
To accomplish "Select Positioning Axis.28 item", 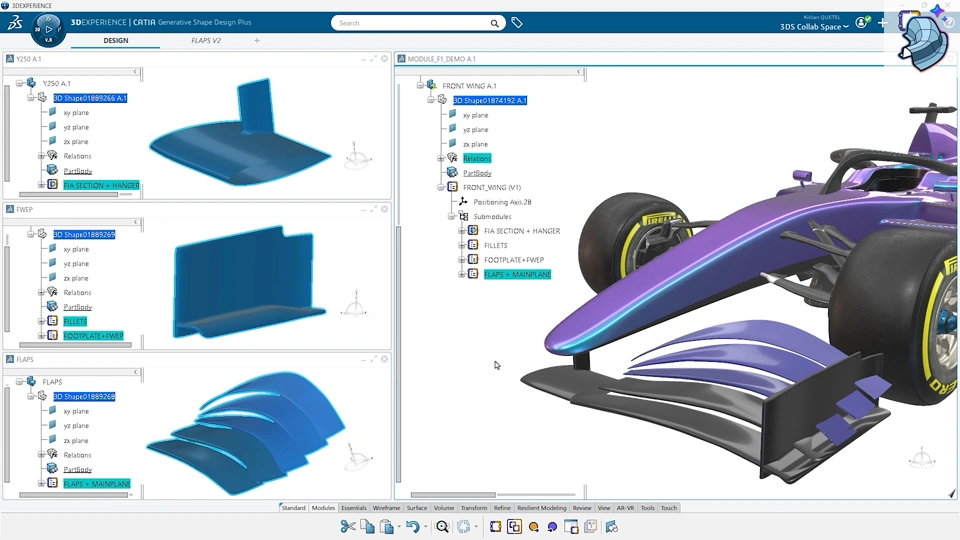I will 502,202.
